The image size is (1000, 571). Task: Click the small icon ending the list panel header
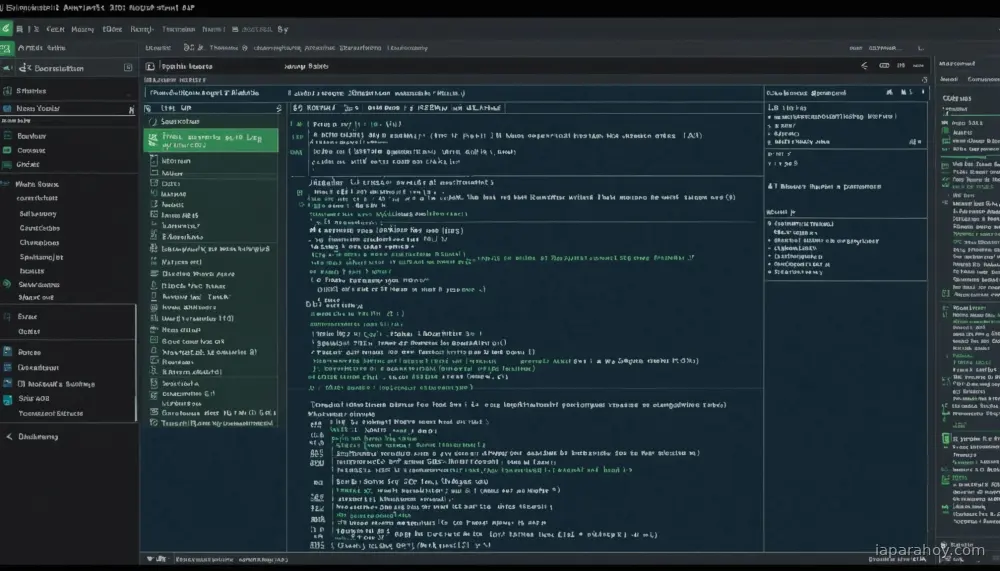pos(278,108)
